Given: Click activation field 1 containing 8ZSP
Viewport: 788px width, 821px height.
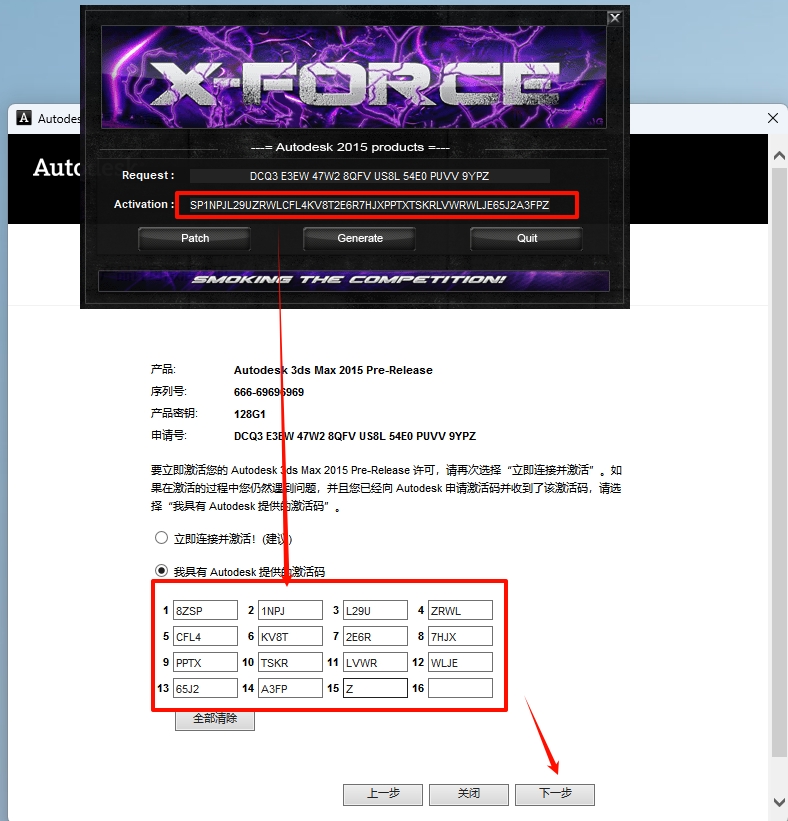Looking at the screenshot, I should point(205,610).
